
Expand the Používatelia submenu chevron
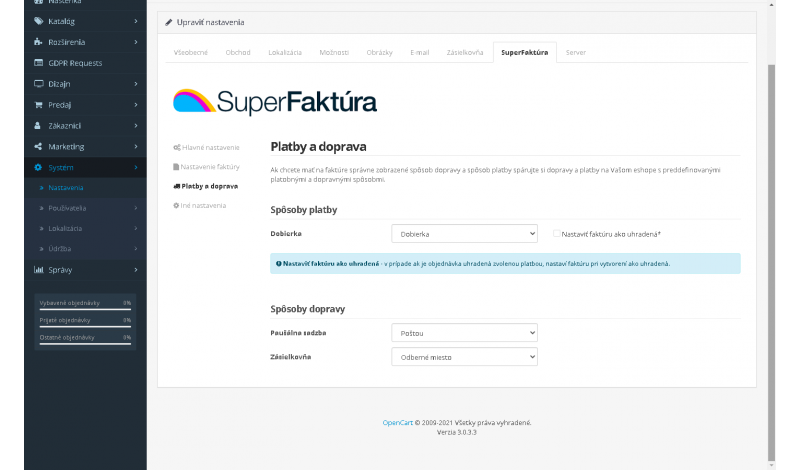(136, 208)
